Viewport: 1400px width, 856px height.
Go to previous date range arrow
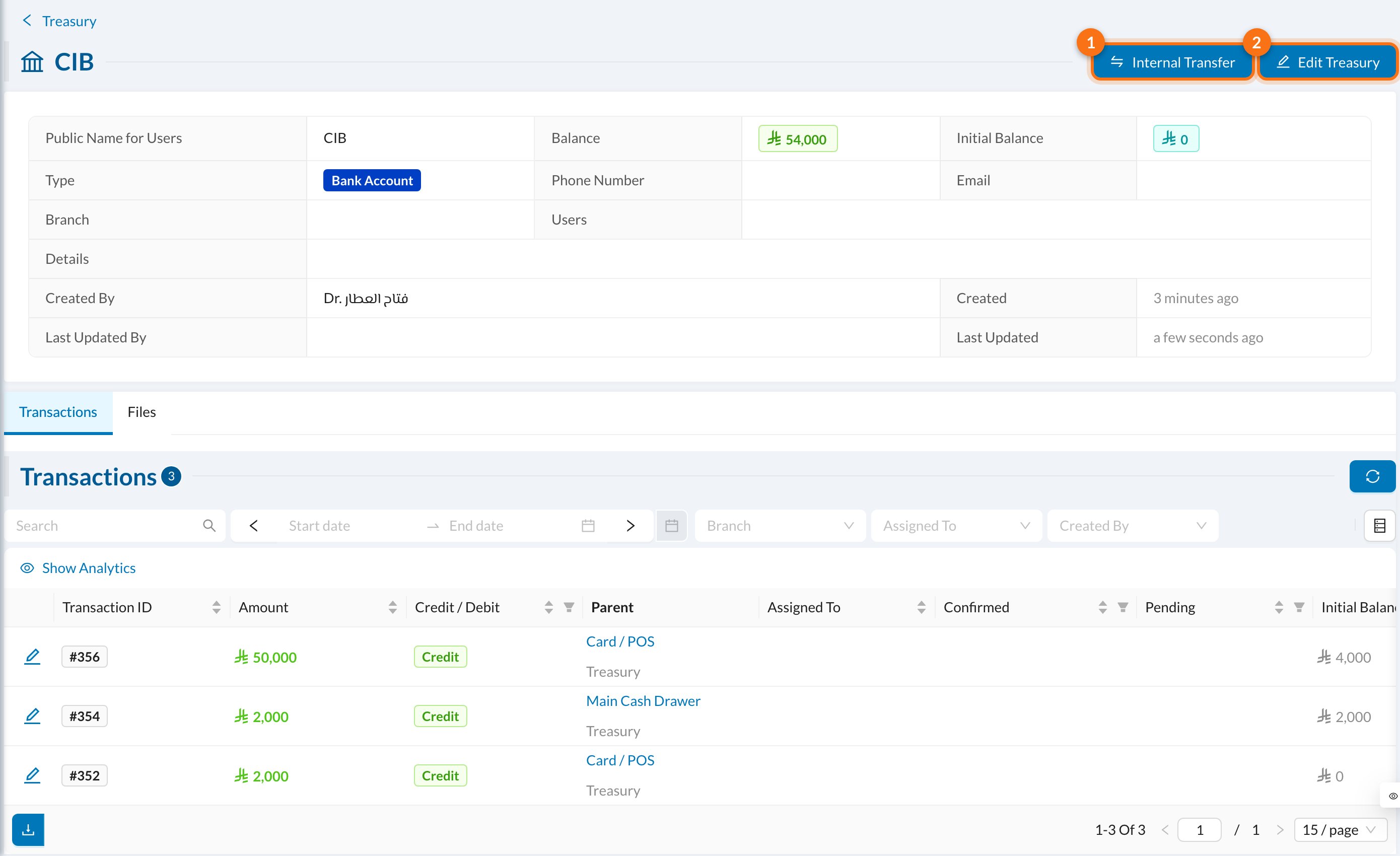[254, 525]
